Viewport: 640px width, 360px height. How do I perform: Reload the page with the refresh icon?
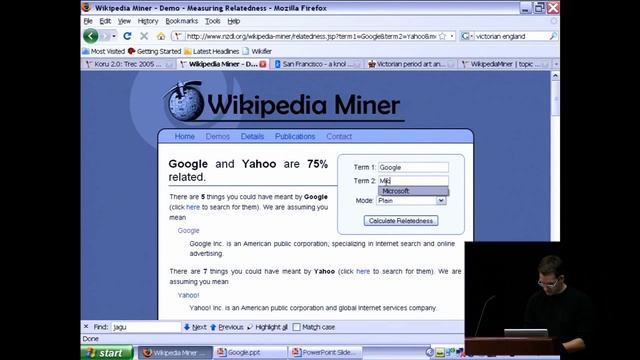point(127,36)
